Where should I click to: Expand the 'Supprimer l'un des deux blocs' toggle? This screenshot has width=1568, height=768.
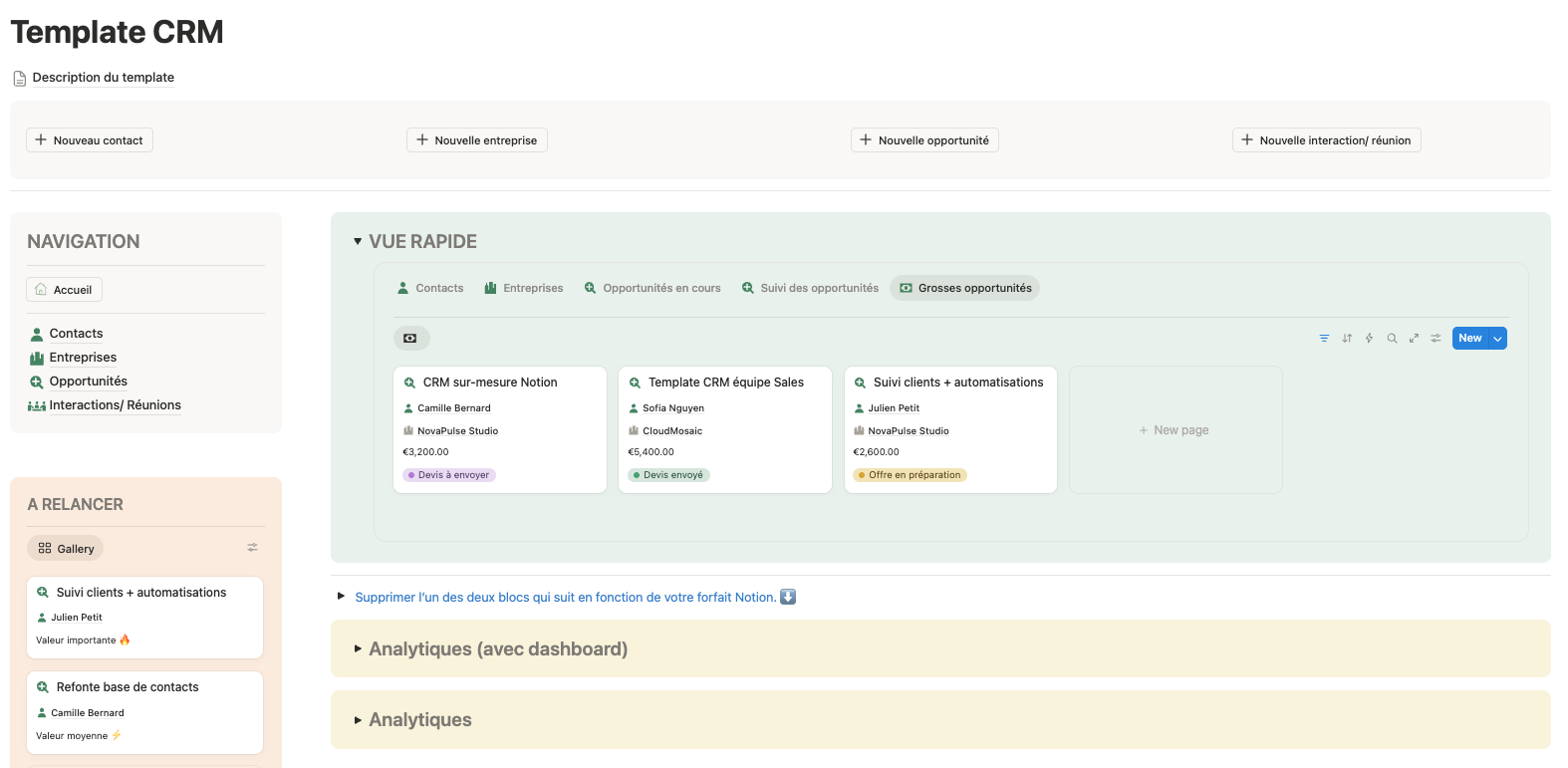(x=341, y=598)
